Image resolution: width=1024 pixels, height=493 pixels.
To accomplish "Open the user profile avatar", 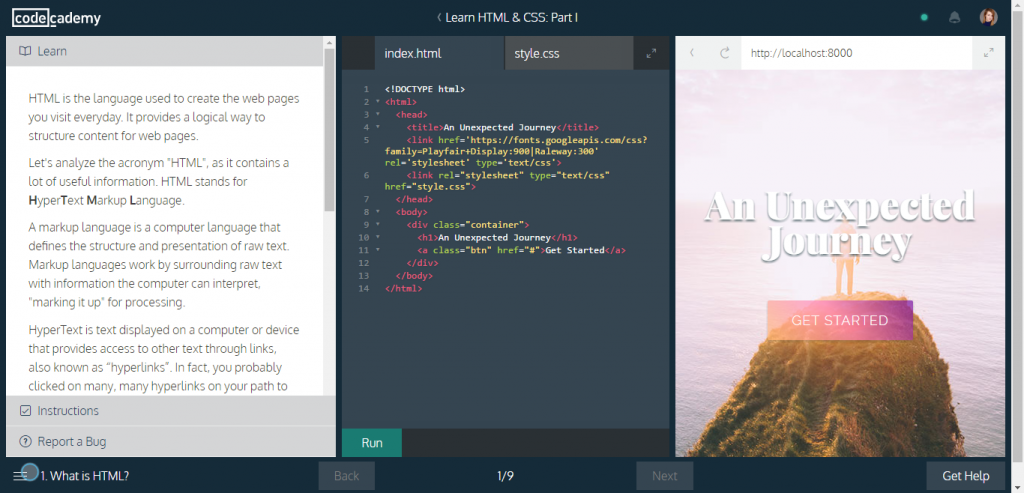I will 989,18.
